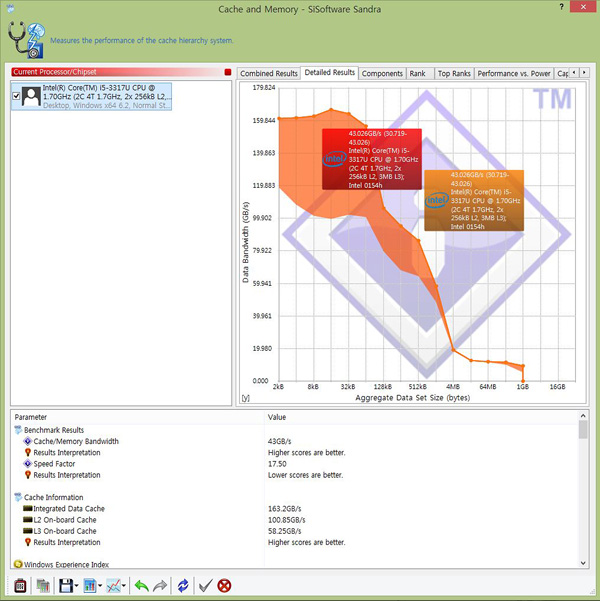This screenshot has height=601, width=600.
Task: Click the green back arrow
Action: coord(141,586)
